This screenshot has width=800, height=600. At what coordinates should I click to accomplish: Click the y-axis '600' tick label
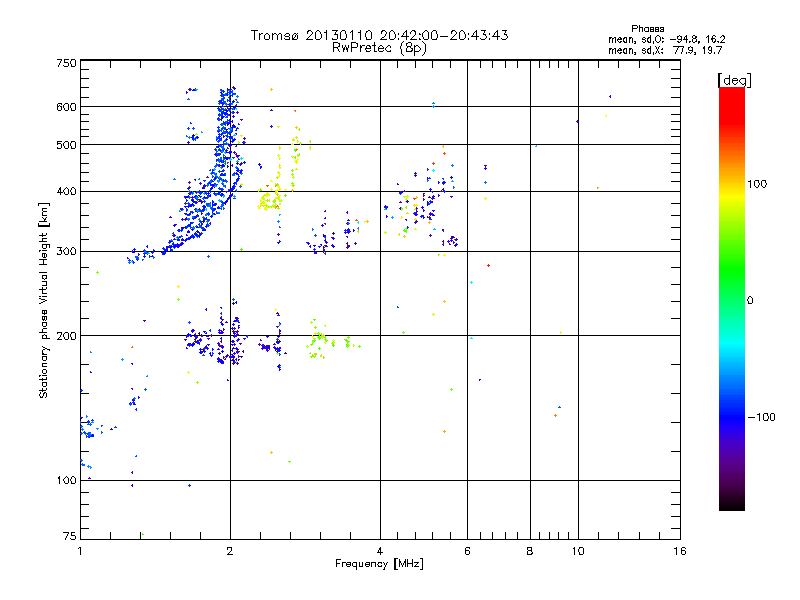(x=66, y=107)
